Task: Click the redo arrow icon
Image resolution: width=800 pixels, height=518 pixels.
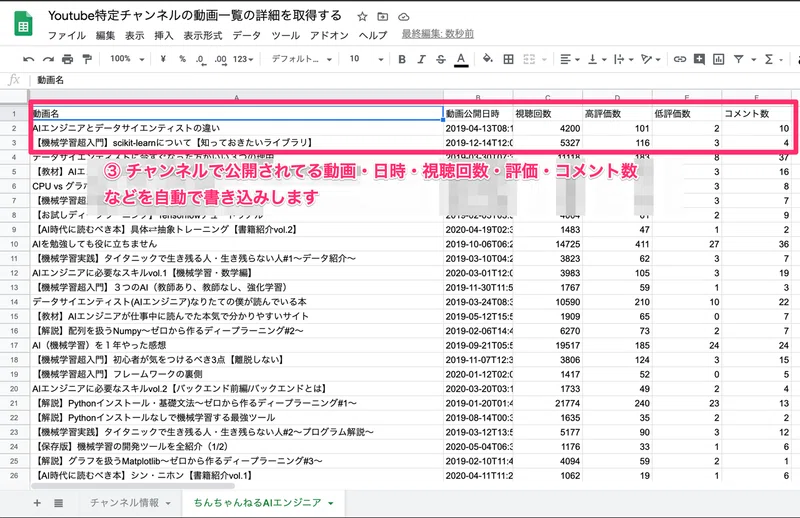Action: pos(48,59)
